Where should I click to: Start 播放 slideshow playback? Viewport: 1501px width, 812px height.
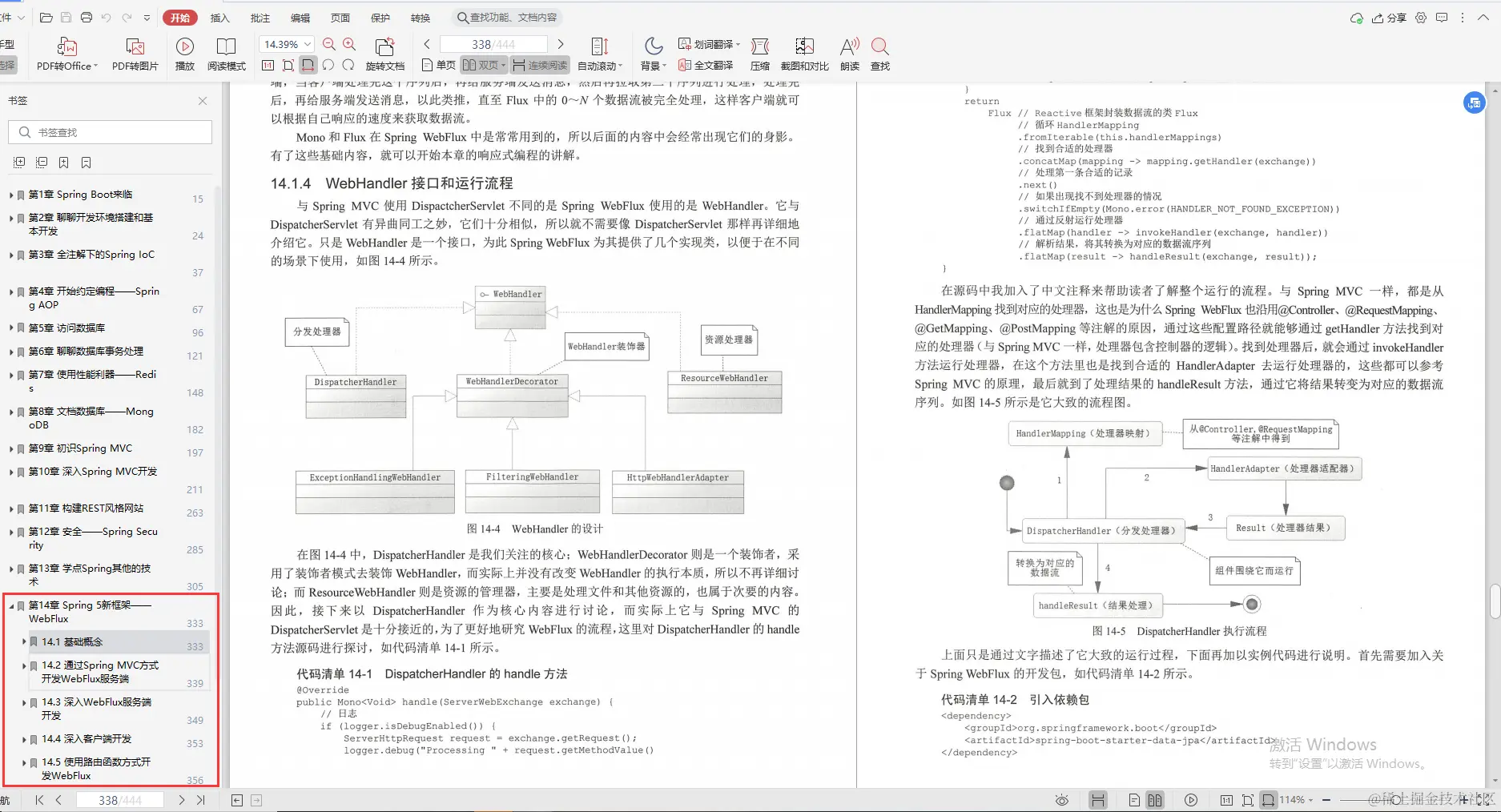[x=184, y=54]
